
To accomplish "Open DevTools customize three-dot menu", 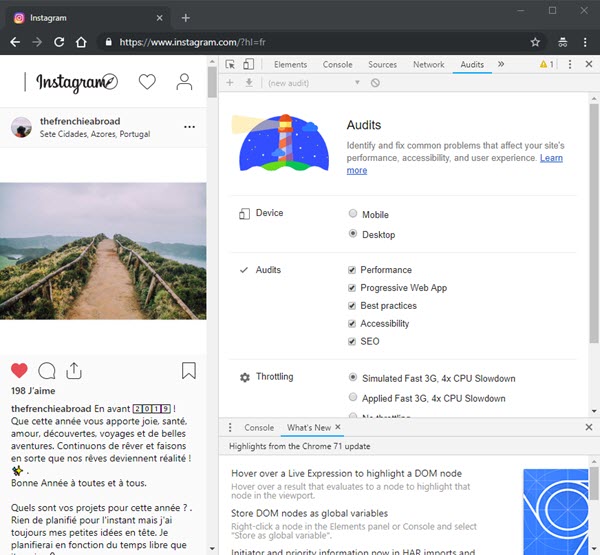I will [x=570, y=64].
